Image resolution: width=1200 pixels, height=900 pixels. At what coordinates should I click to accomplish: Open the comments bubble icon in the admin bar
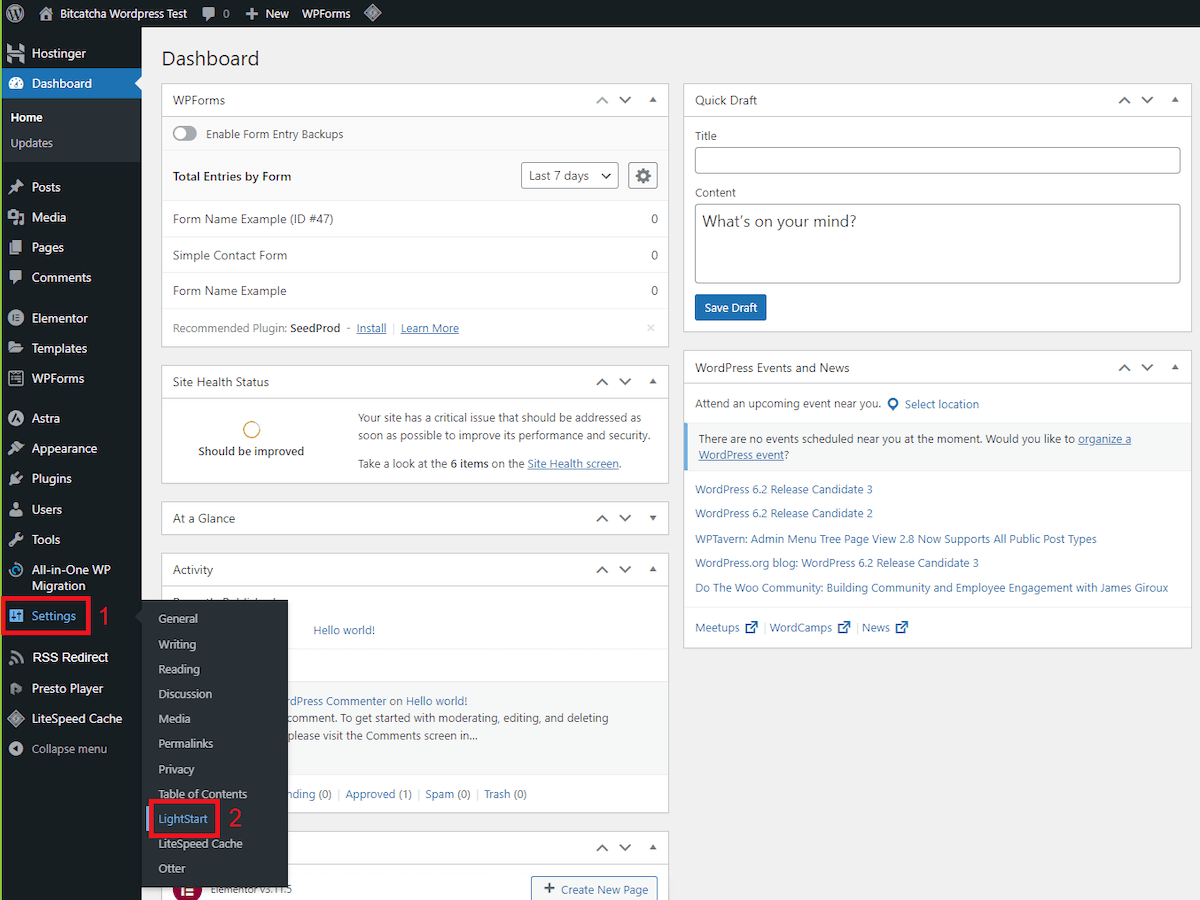[x=208, y=14]
